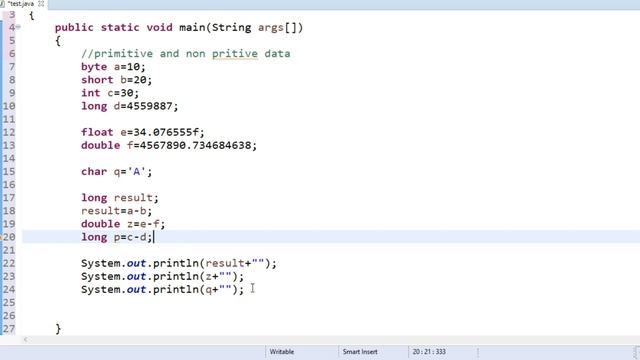The height and width of the screenshot is (360, 640).
Task: Click the println(z+"") statement
Action: 162,276
